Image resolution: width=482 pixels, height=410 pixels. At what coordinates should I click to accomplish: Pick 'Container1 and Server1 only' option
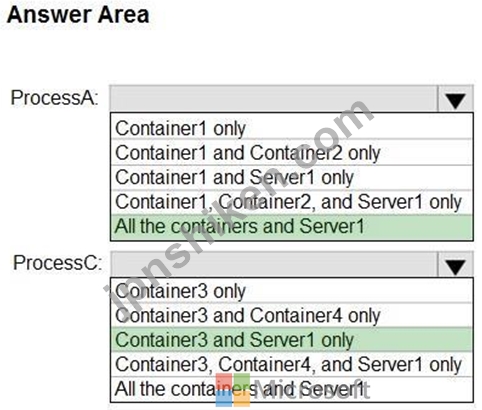click(291, 177)
